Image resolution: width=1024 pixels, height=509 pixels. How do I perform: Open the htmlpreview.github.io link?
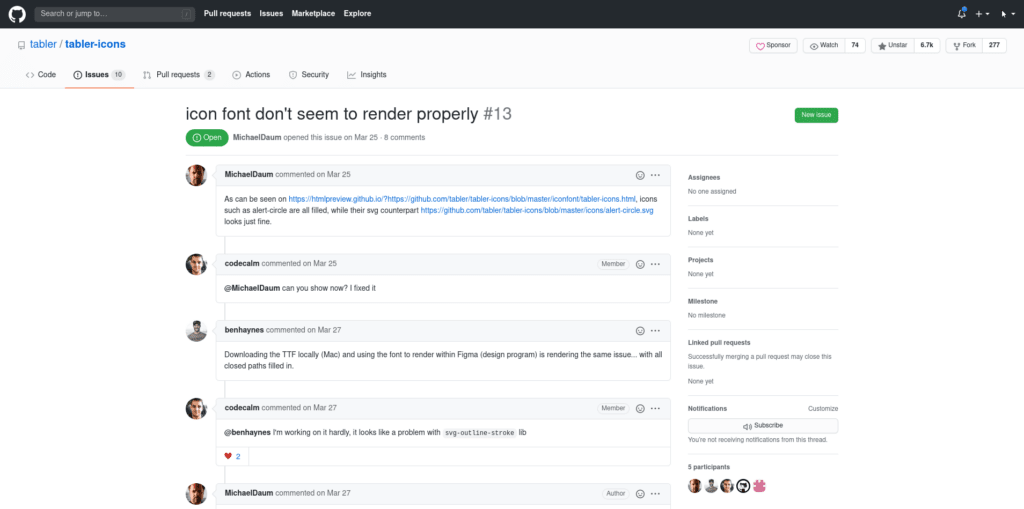462,199
